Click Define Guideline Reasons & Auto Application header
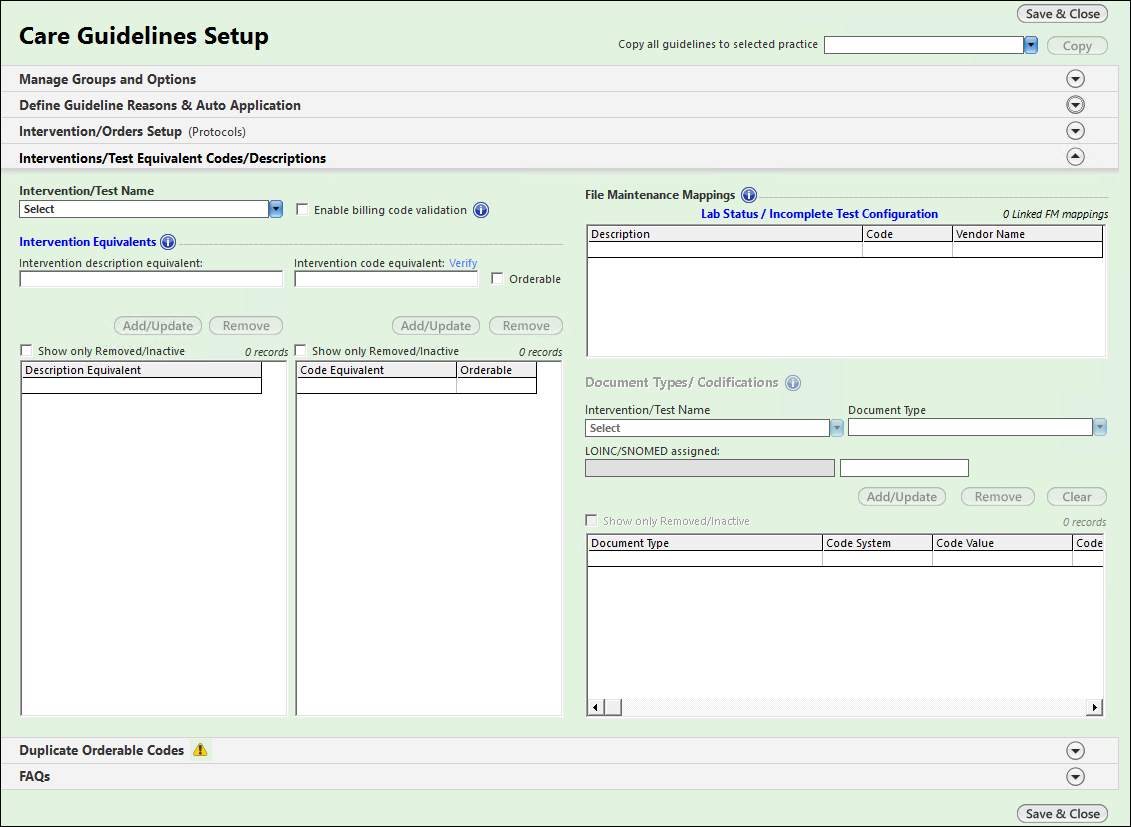 point(160,105)
